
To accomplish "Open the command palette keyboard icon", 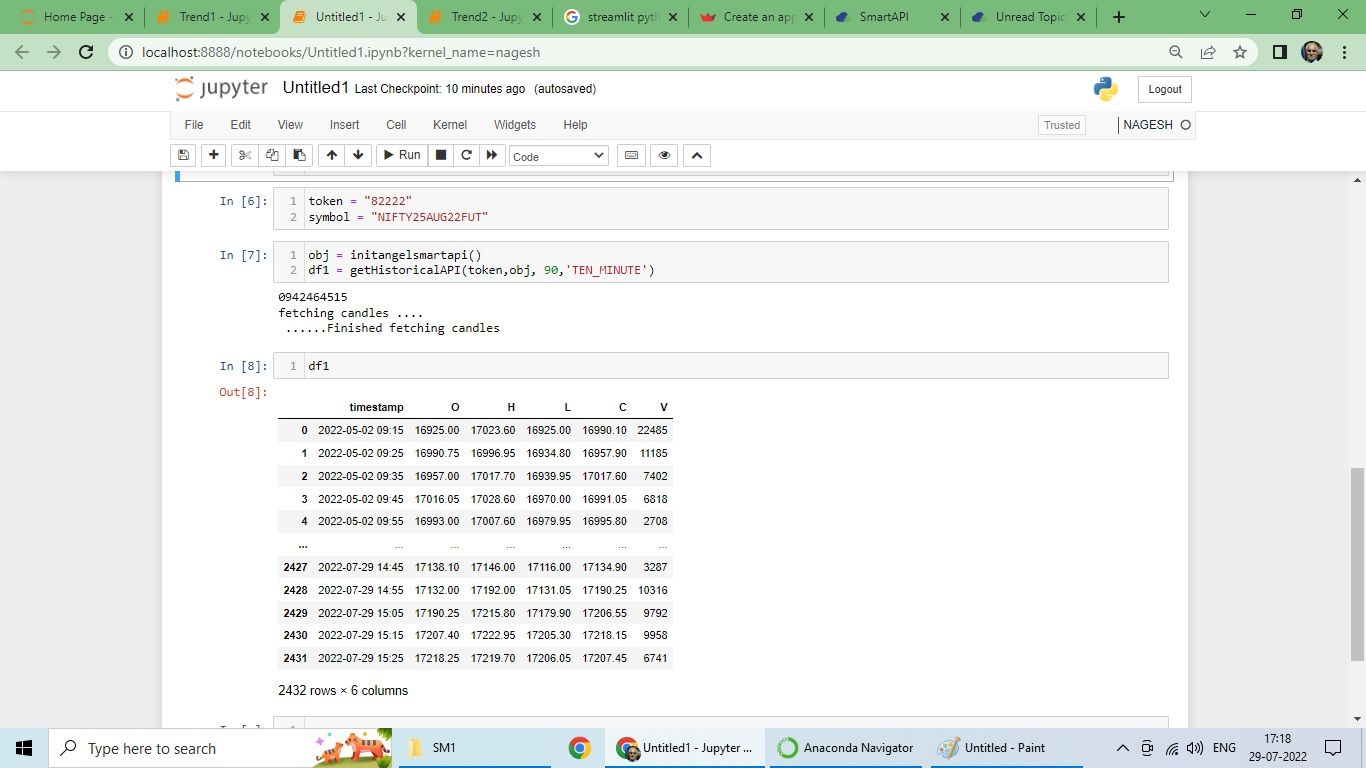I will pyautogui.click(x=630, y=155).
